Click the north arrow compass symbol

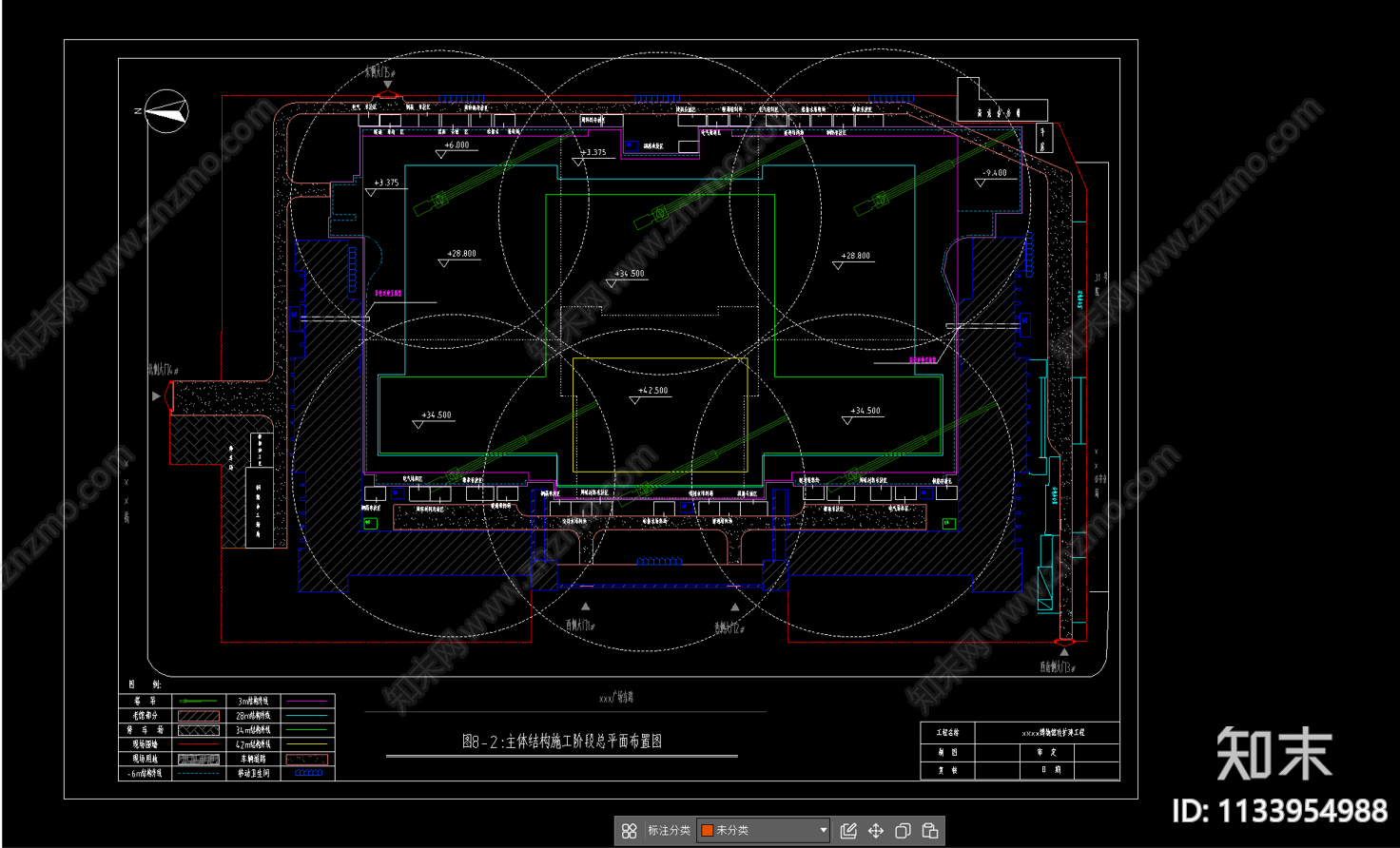pos(167,111)
